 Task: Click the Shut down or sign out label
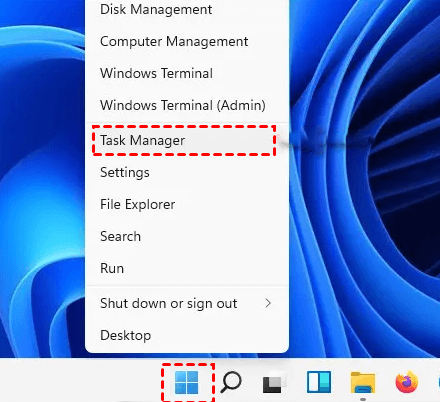[169, 303]
